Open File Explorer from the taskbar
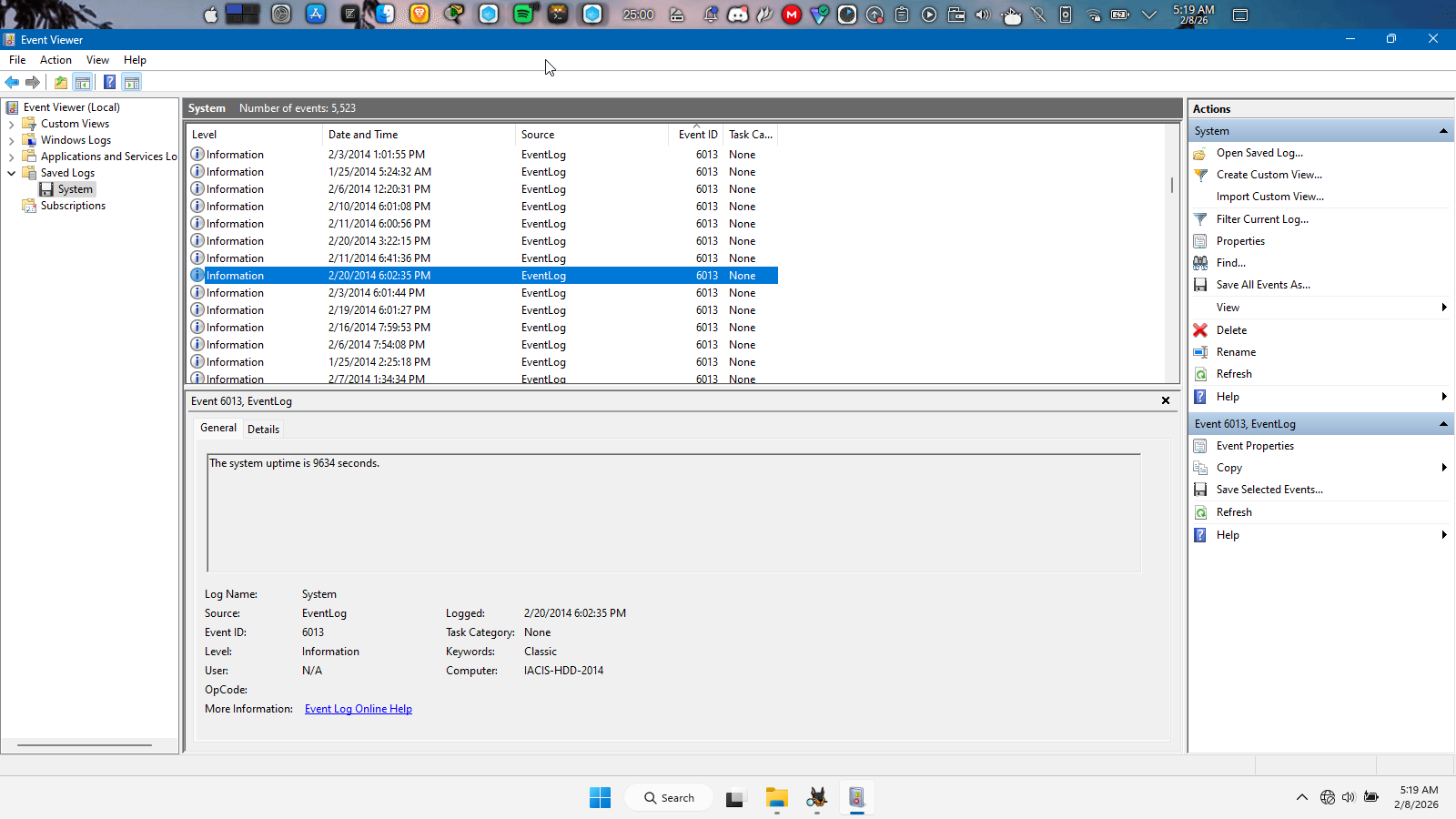 (x=776, y=798)
